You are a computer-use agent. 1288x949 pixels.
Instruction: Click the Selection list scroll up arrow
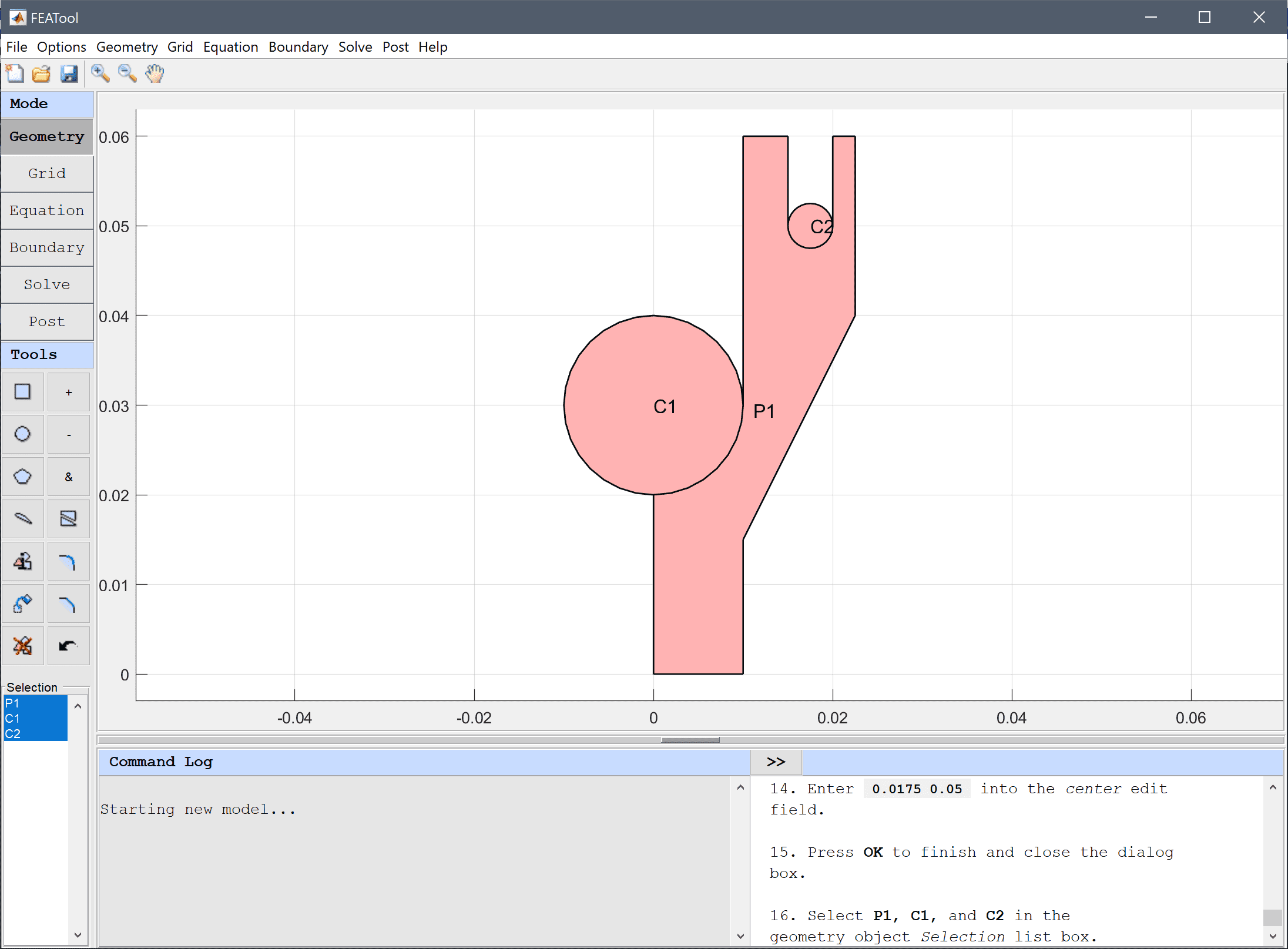[x=78, y=706]
